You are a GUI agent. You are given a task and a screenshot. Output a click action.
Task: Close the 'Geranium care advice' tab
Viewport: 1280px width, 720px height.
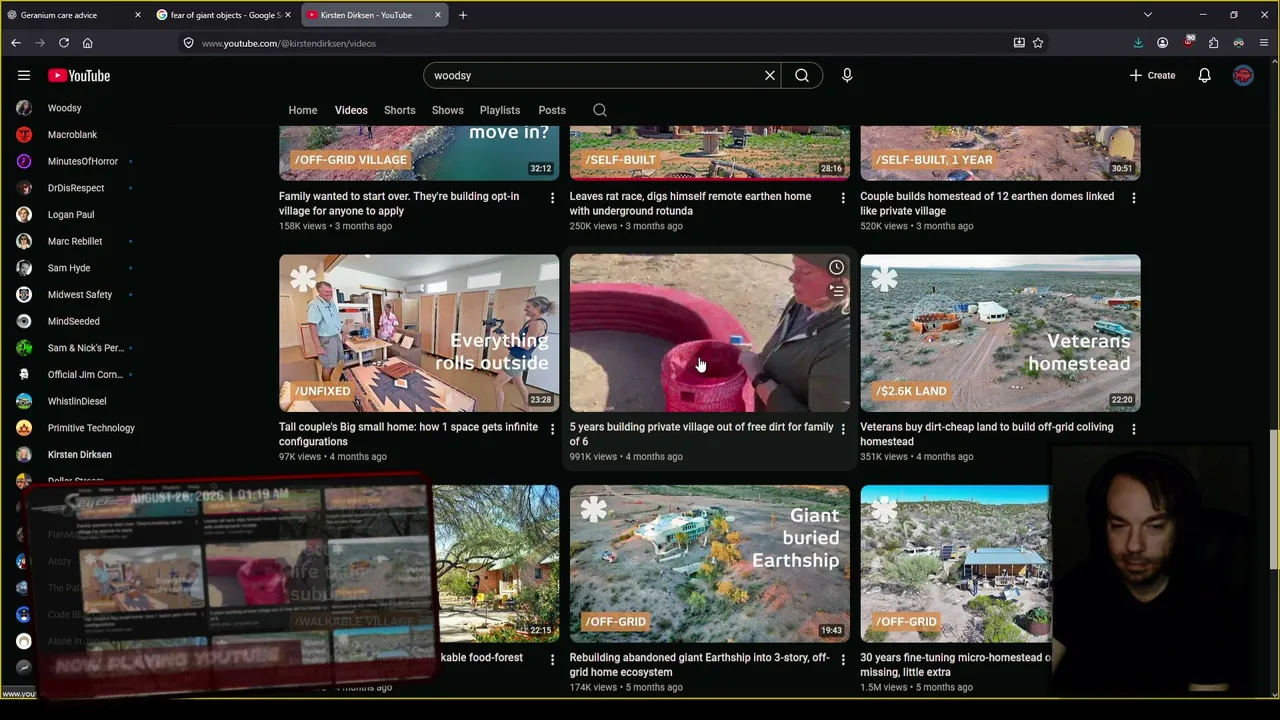coord(138,15)
